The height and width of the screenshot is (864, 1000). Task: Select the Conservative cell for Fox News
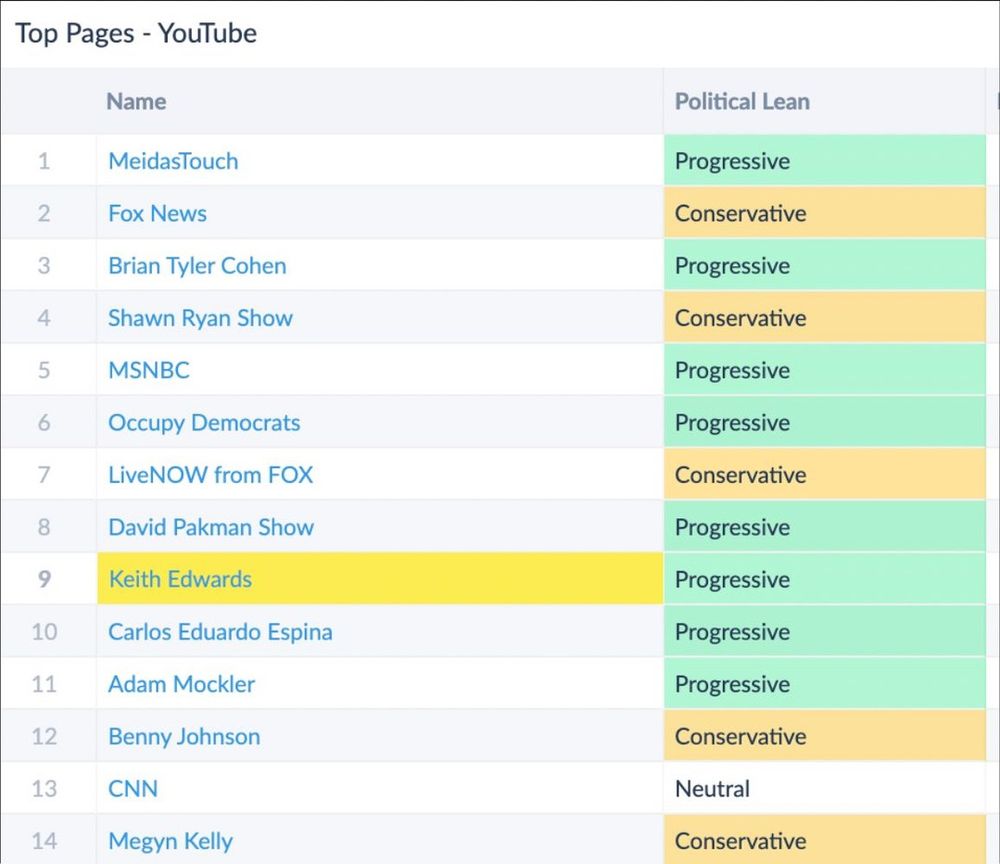pyautogui.click(x=825, y=212)
